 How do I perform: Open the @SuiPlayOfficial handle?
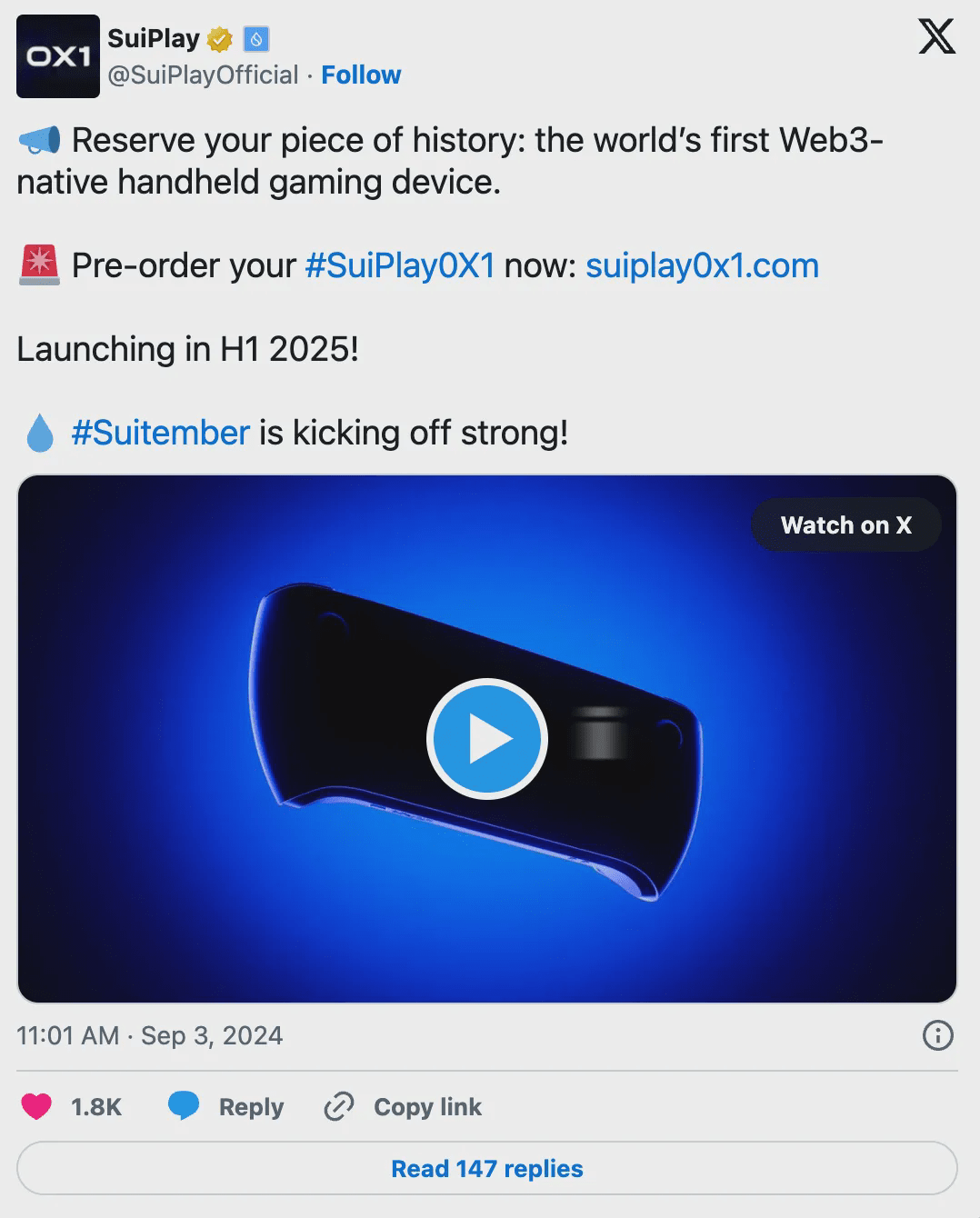coord(203,75)
